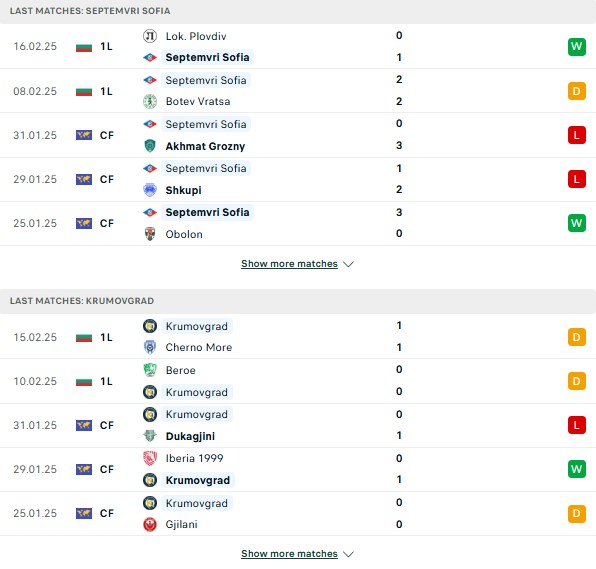This screenshot has width=596, height=569.
Task: Select the Bulgarian flag on the 16.02.25 match
Action: pyautogui.click(x=84, y=47)
